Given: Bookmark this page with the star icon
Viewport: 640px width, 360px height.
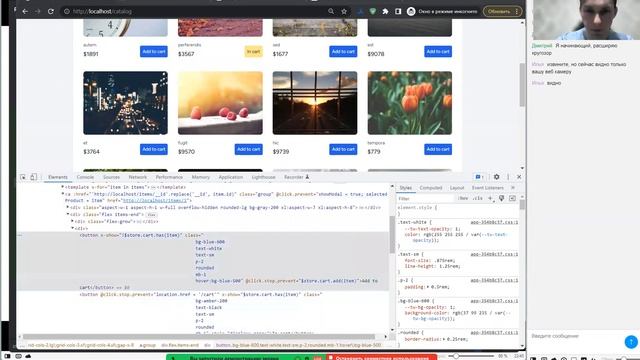Looking at the screenshot, I should point(344,11).
